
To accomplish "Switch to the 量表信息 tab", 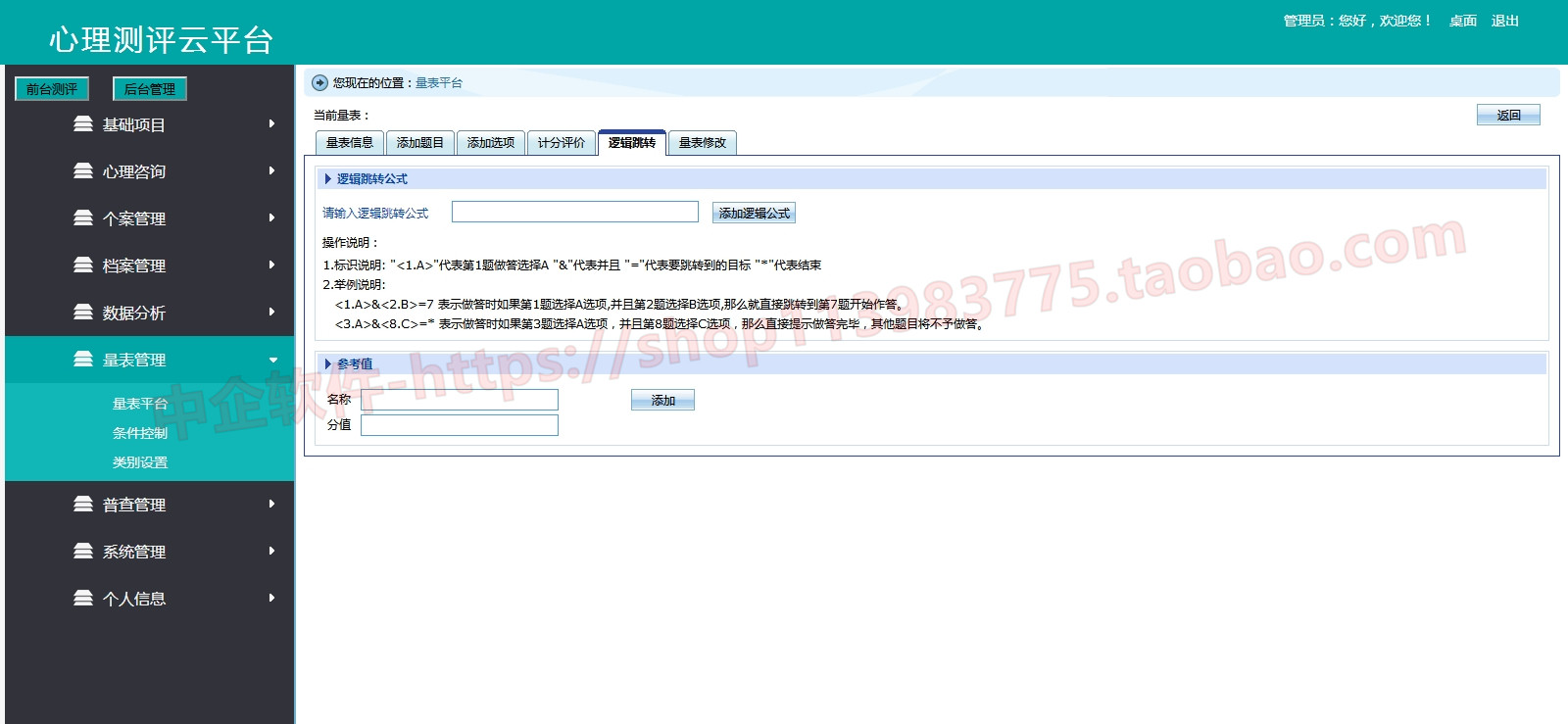I will (x=350, y=143).
